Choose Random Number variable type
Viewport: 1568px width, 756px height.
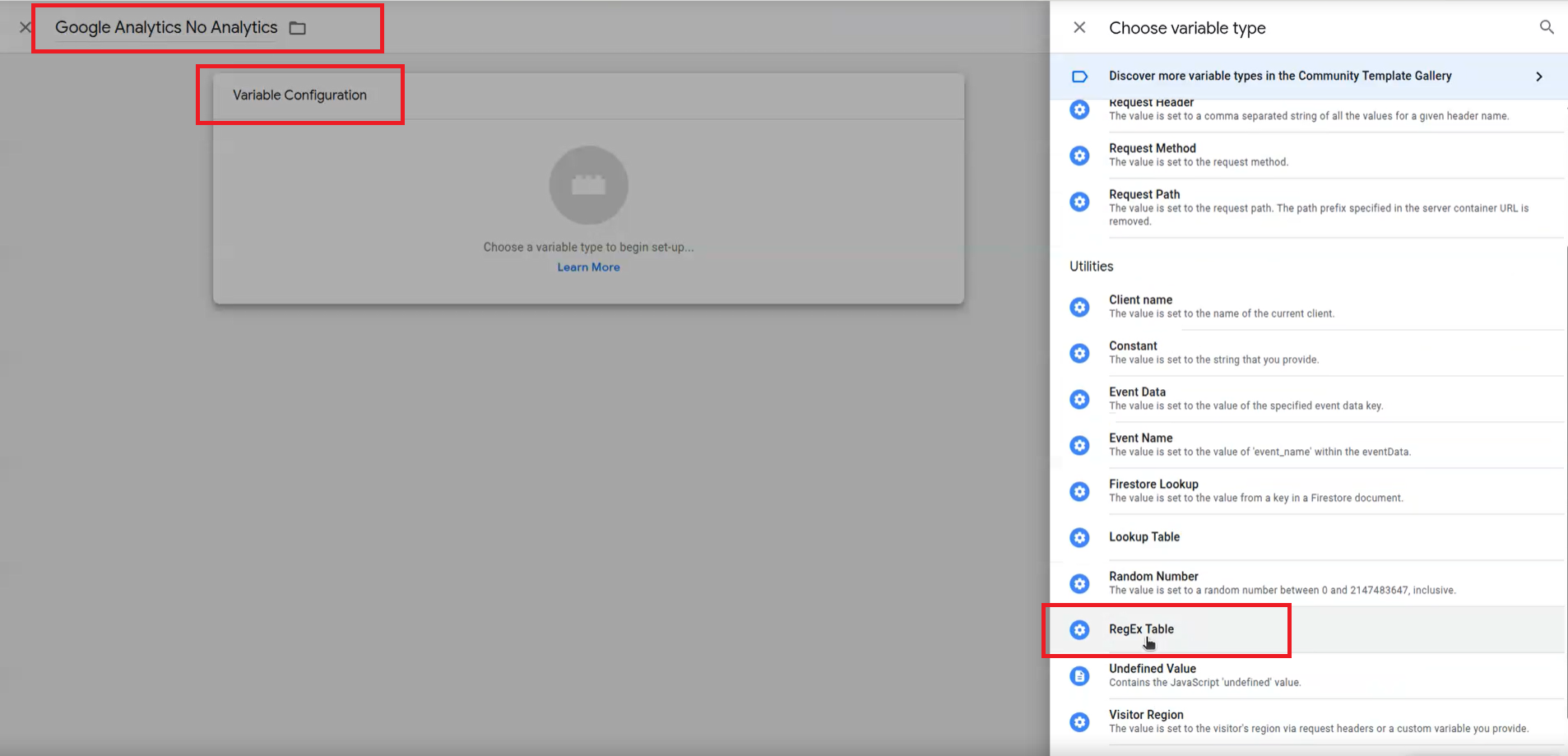point(1308,583)
